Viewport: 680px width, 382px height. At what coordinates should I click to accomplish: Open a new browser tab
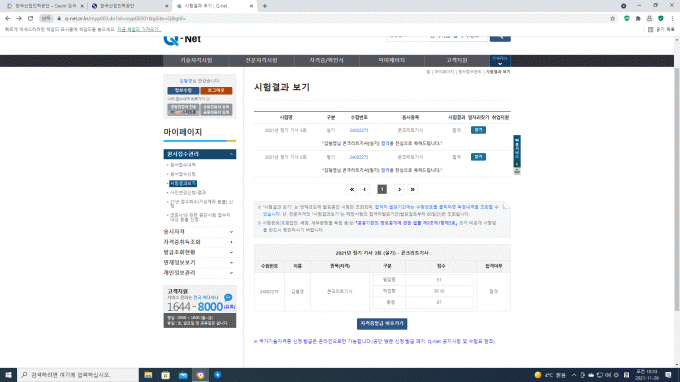pyautogui.click(x=265, y=6)
